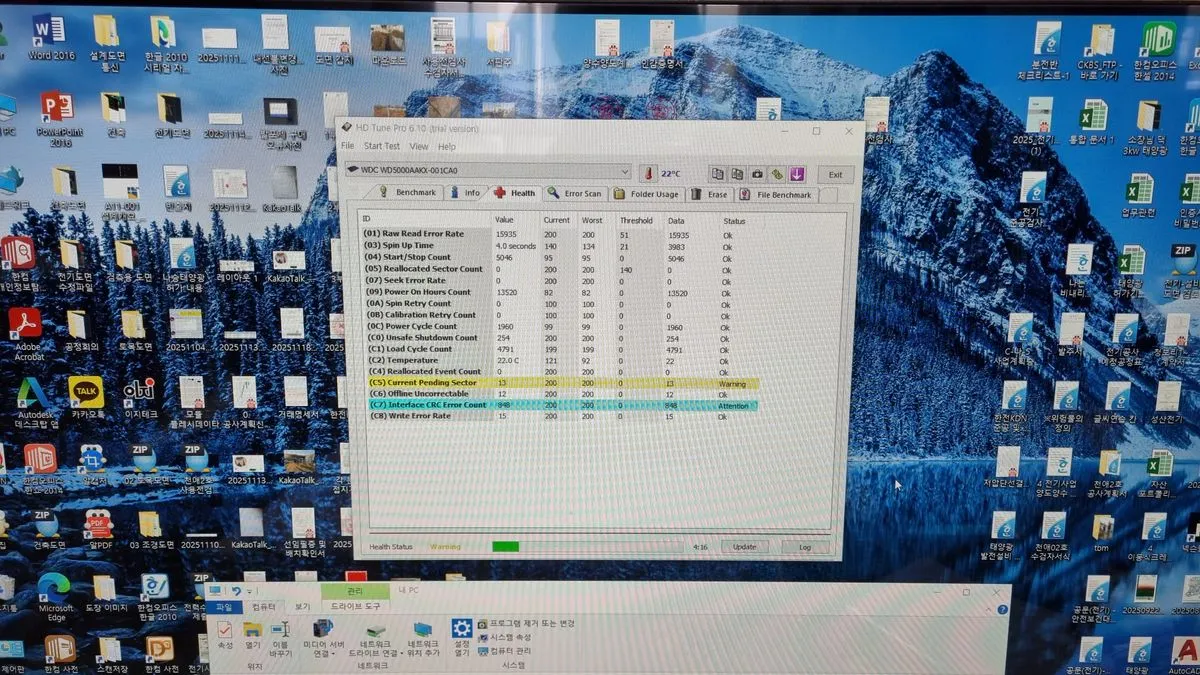Screen dimensions: 1200x675
Task: Click the Threshold column header
Action: (x=636, y=220)
